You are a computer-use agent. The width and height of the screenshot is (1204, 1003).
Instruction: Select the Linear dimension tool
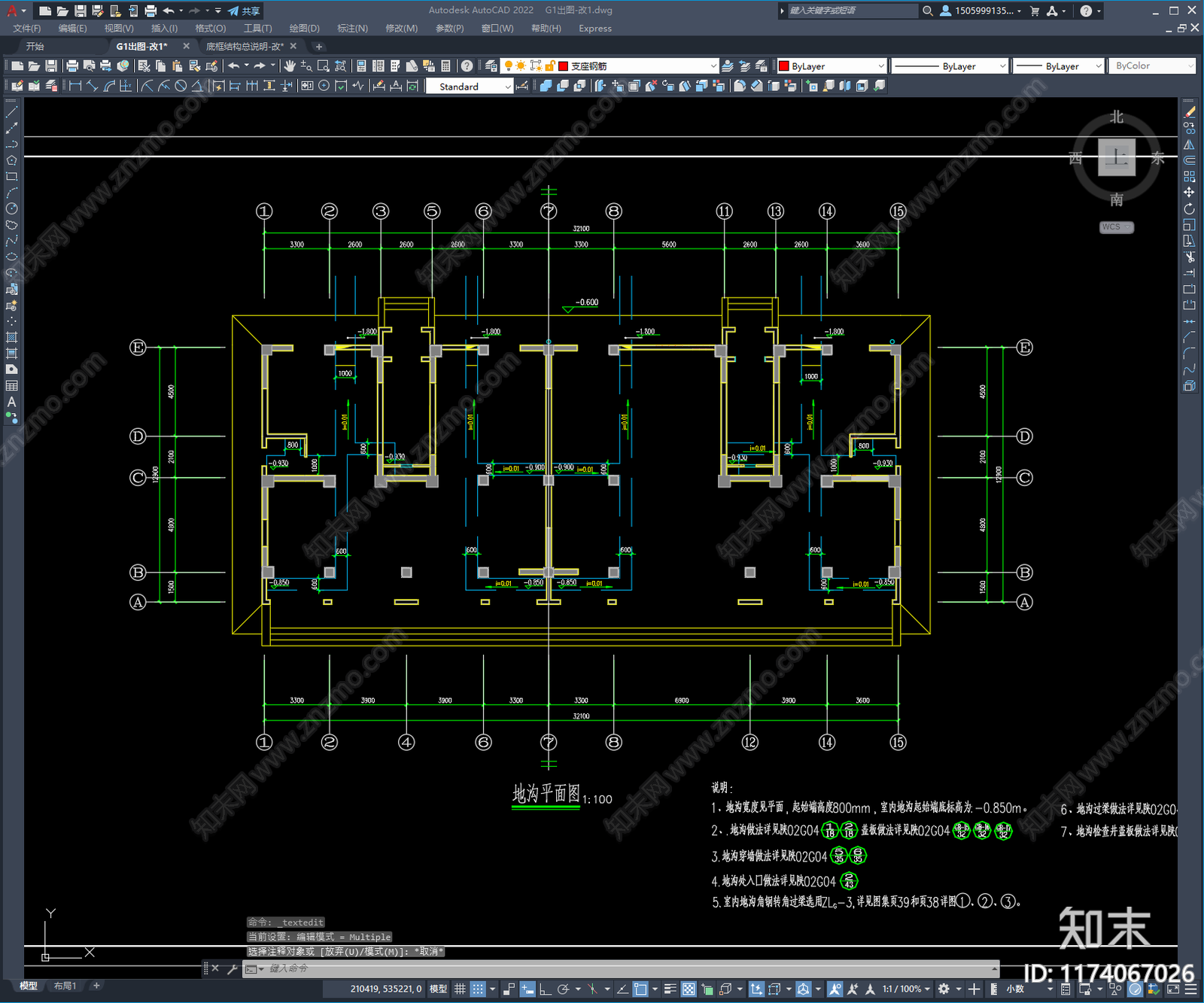75,86
